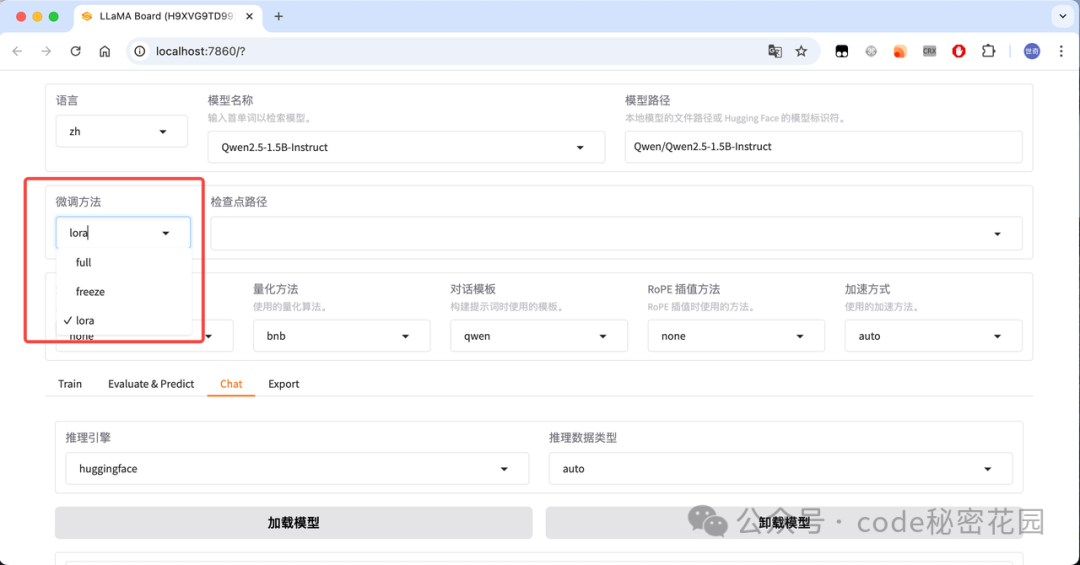Go forward in browser history
The height and width of the screenshot is (565, 1080).
(46, 51)
